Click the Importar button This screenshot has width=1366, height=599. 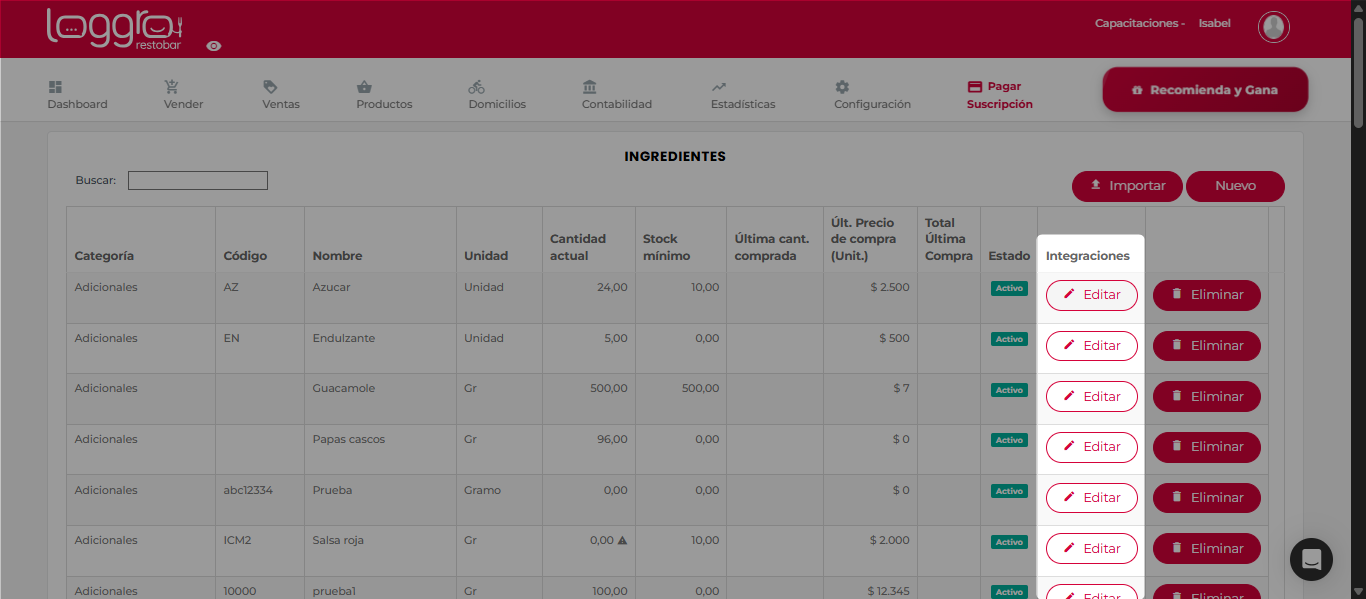click(1127, 186)
